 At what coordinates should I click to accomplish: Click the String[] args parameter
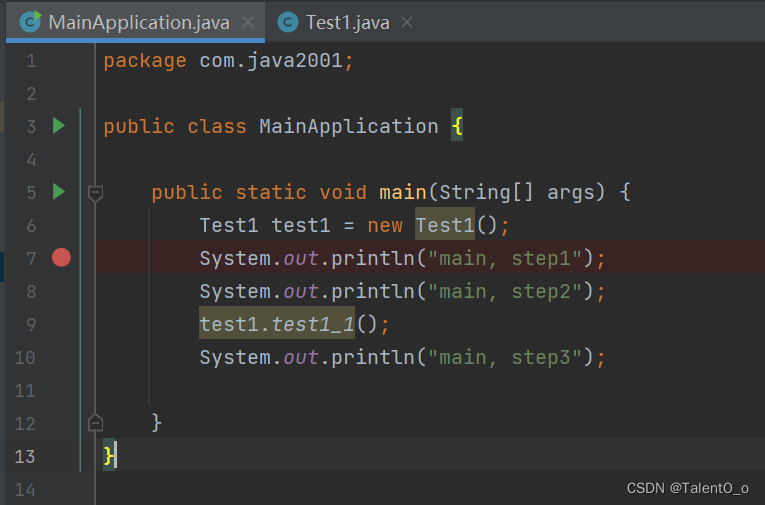(x=522, y=192)
